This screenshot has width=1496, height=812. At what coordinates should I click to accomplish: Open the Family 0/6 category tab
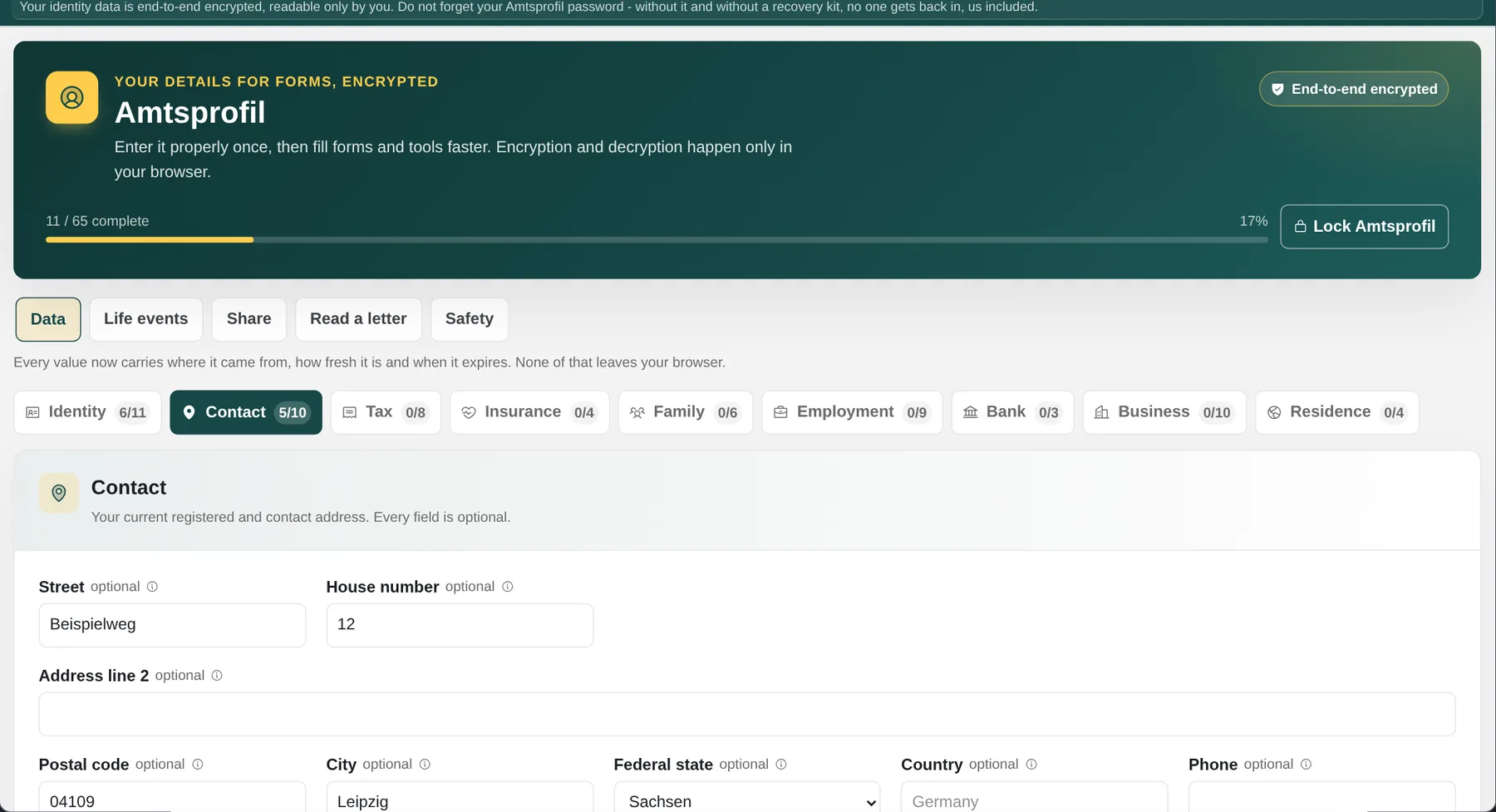[686, 412]
